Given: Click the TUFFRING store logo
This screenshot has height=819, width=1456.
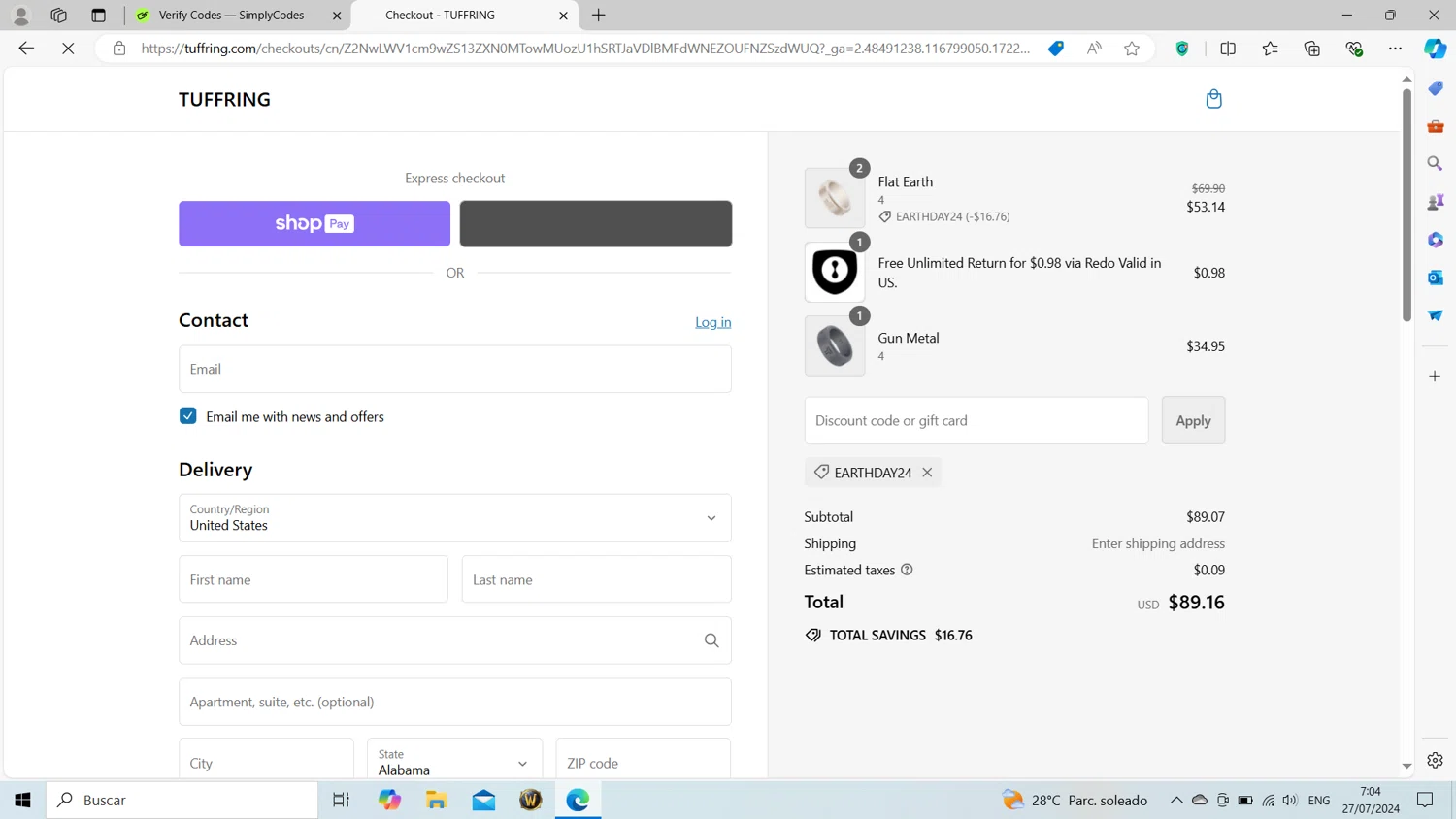Looking at the screenshot, I should click(x=224, y=99).
